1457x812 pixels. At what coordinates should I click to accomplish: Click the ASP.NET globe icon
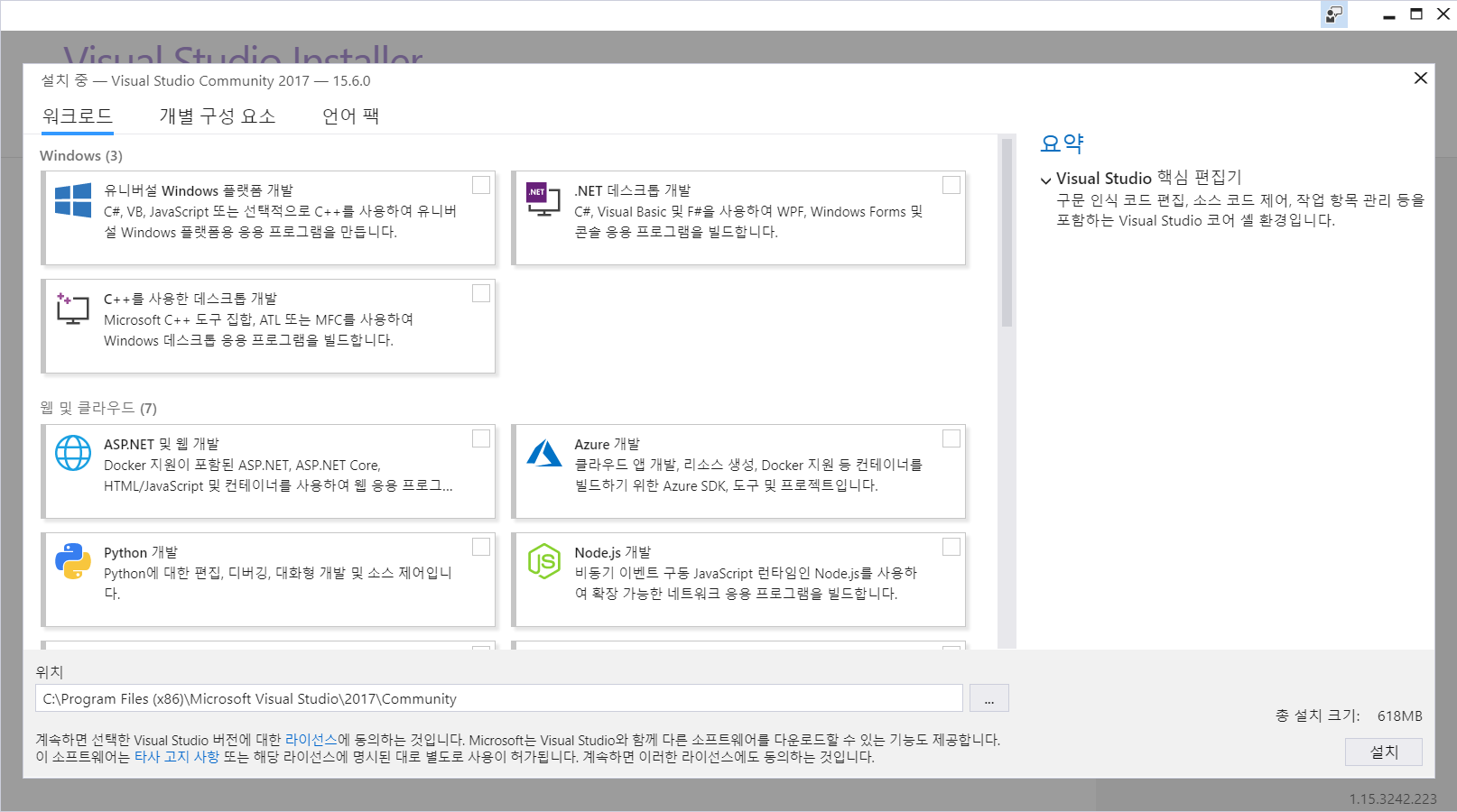click(73, 453)
